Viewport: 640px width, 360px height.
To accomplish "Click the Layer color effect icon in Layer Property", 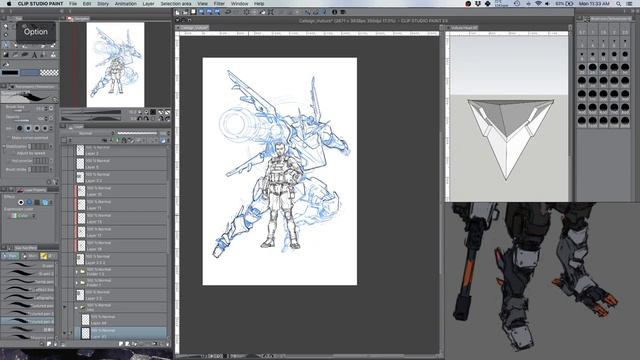I will [45, 202].
